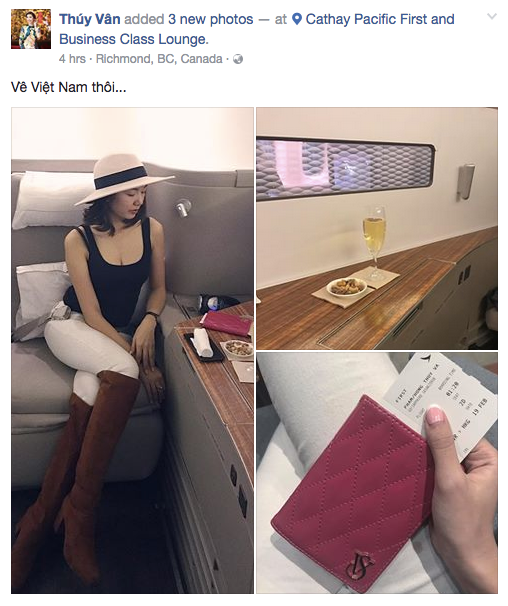This screenshot has height=606, width=508.
Task: Click the '4 hrs' timestamp
Action: tap(72, 59)
